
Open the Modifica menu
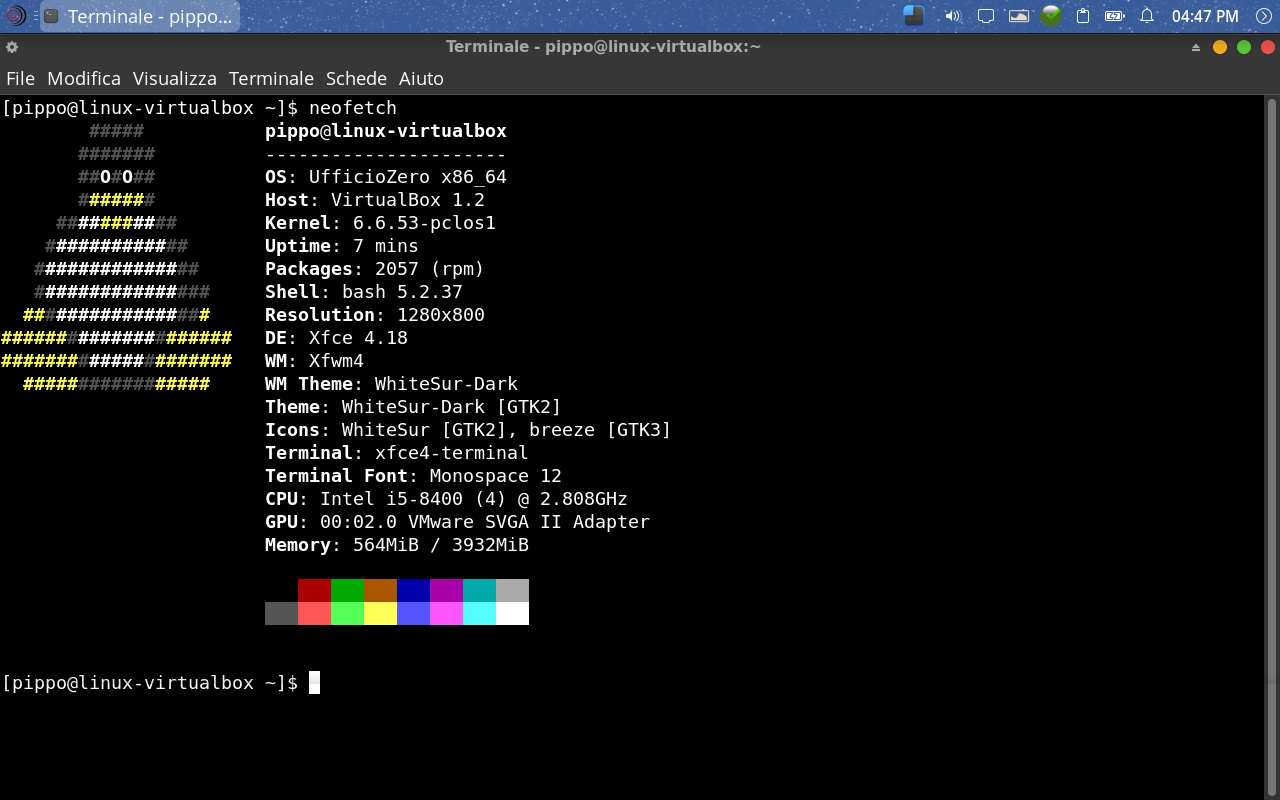tap(84, 78)
